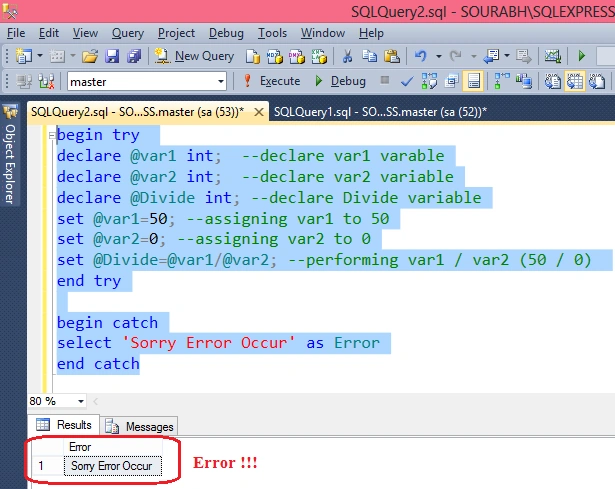Image resolution: width=615 pixels, height=489 pixels.
Task: Switch to the SQLQuery1.sql tab
Action: point(380,112)
